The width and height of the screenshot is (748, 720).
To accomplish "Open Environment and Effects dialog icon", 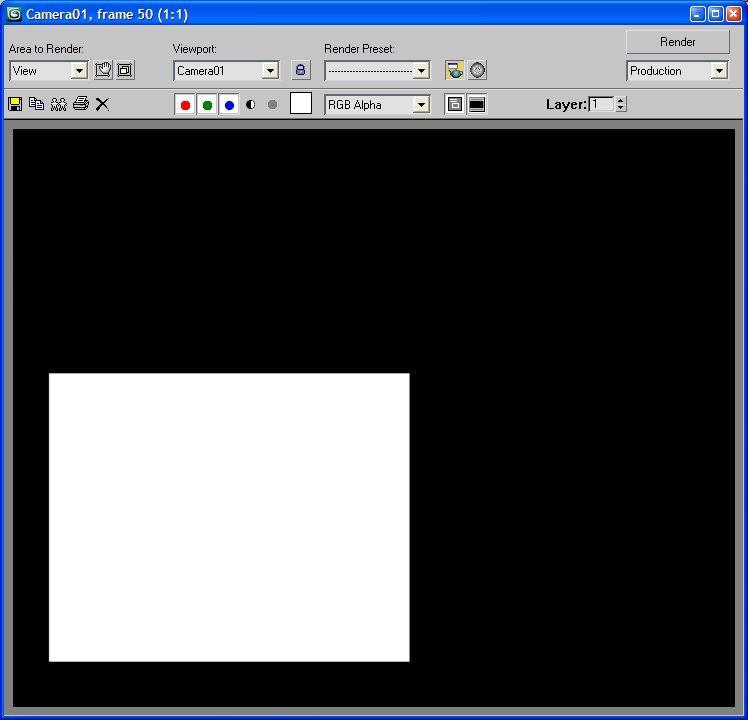I will 478,70.
